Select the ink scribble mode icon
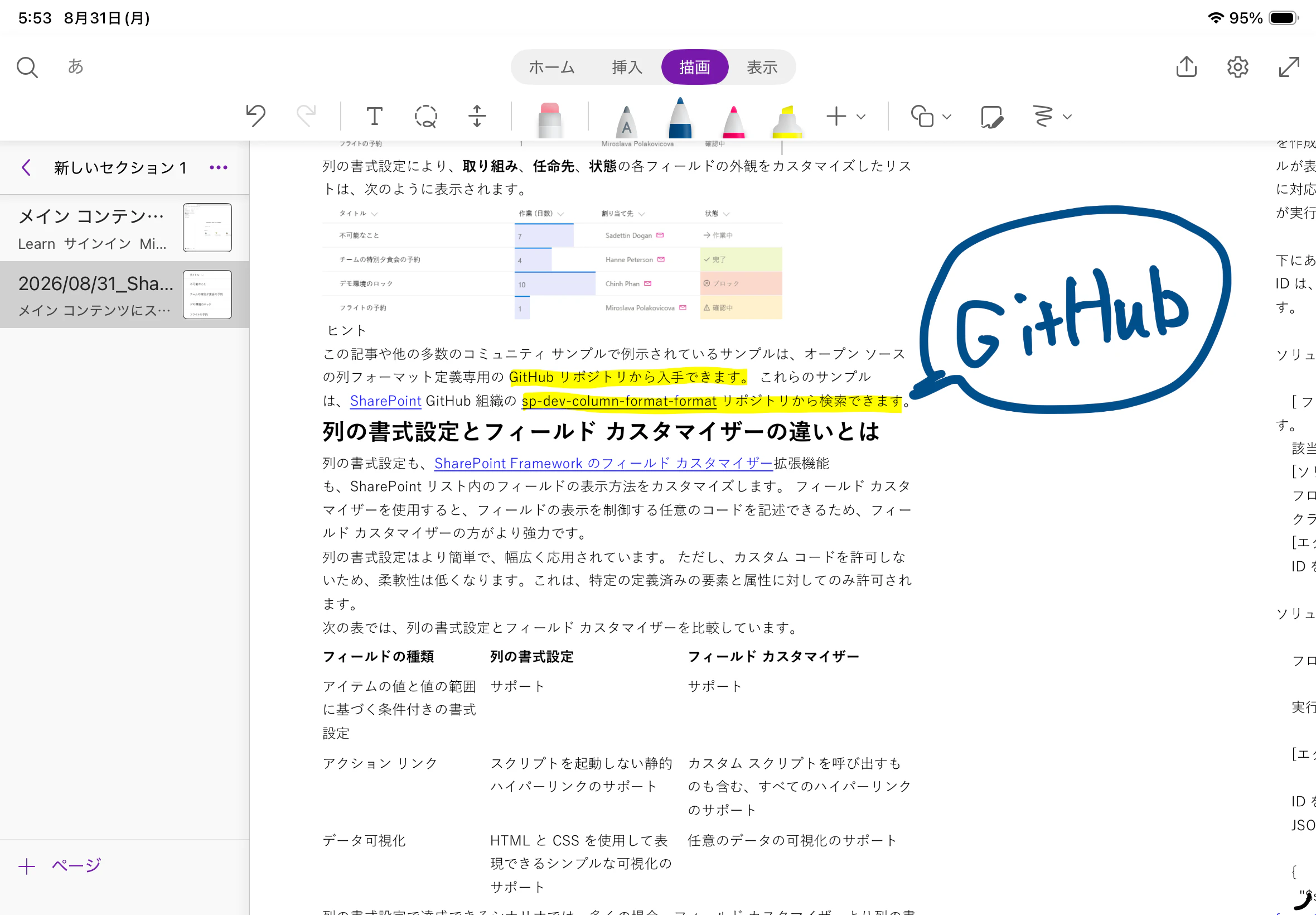Image resolution: width=1316 pixels, height=915 pixels. click(x=1043, y=117)
